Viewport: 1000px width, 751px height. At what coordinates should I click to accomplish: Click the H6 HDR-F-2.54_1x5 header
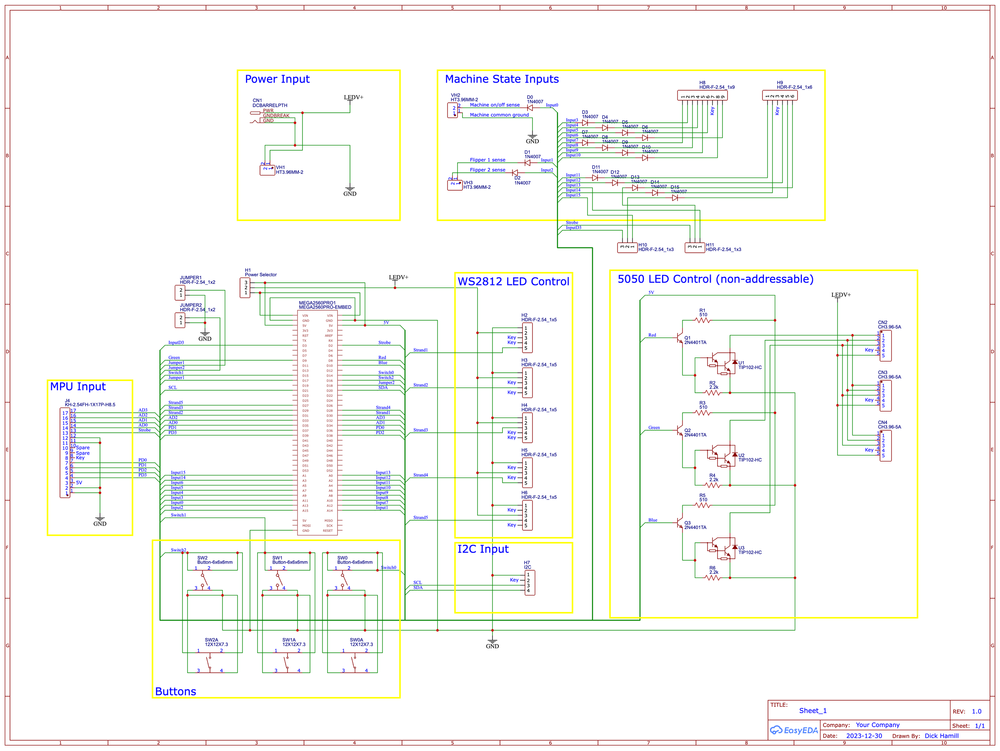coord(526,515)
